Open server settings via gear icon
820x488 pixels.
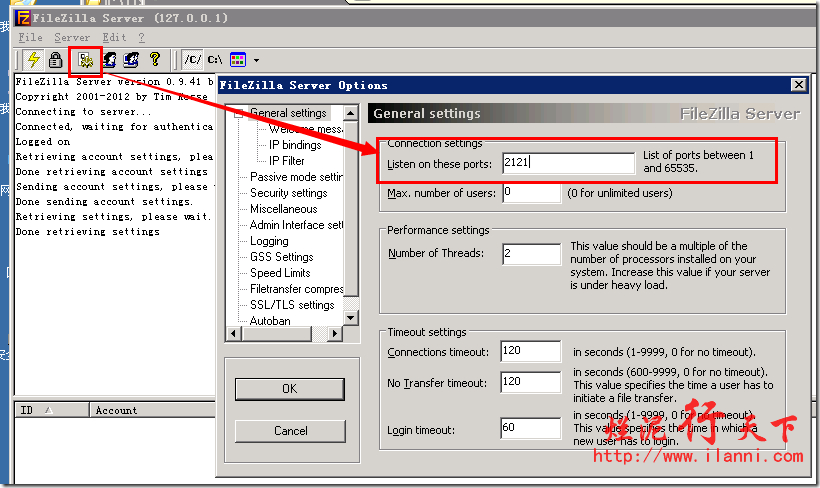coord(86,61)
